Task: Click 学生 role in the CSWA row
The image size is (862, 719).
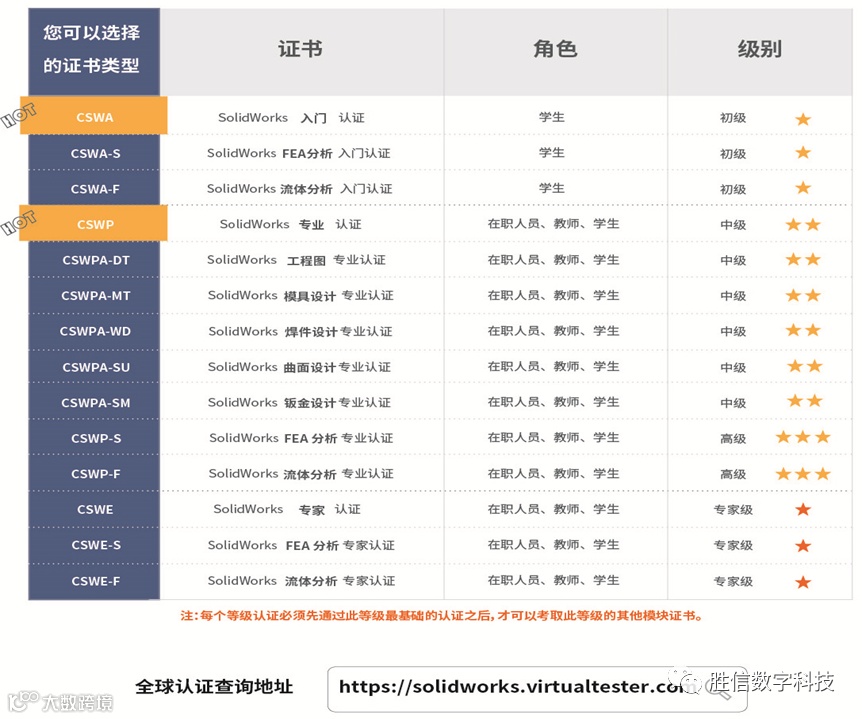Action: (x=552, y=117)
